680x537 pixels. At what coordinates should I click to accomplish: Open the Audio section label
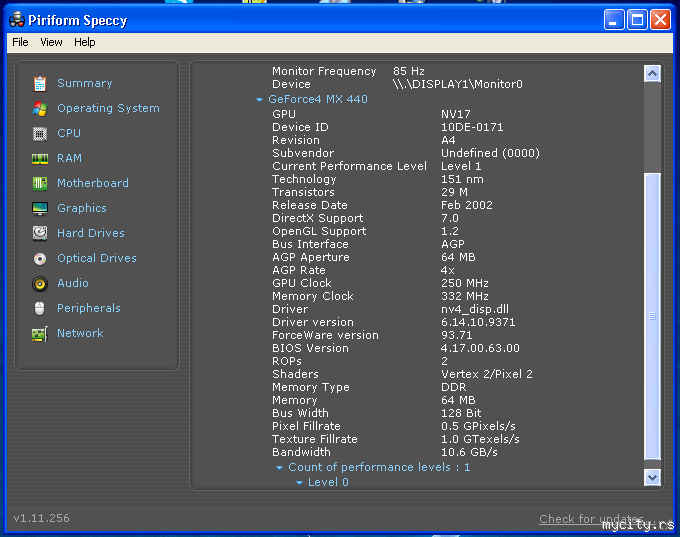point(73,283)
